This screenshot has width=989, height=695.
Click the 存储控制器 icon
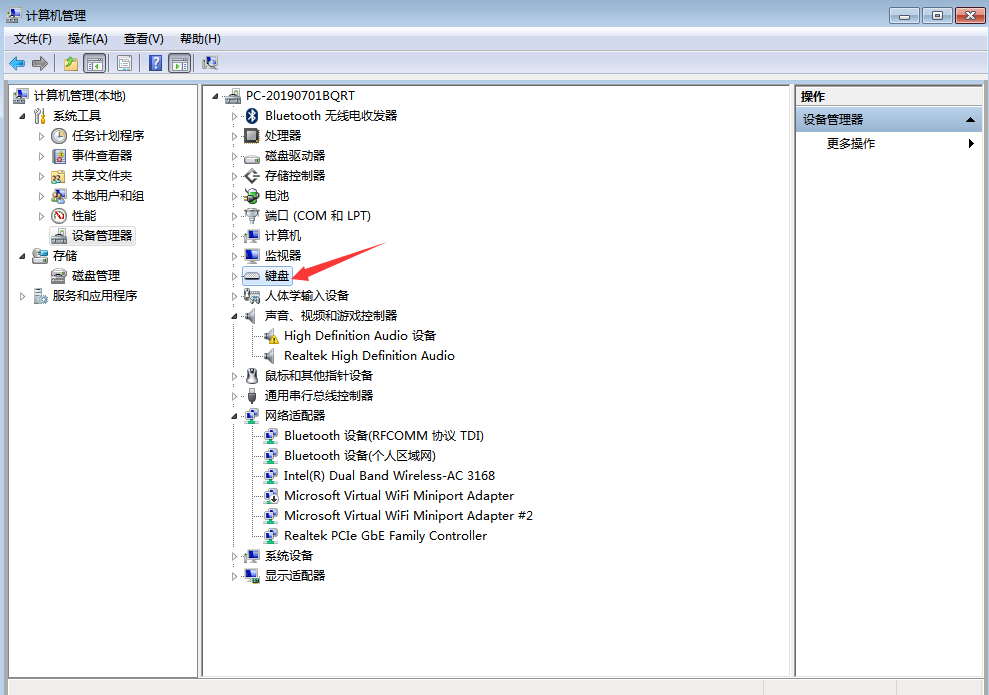[252, 176]
